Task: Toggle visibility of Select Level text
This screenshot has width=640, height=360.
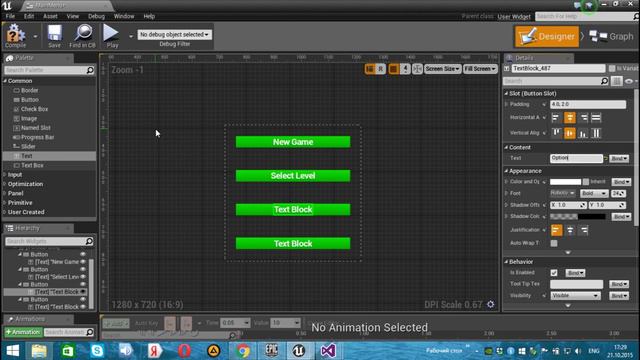Action: 83,277
